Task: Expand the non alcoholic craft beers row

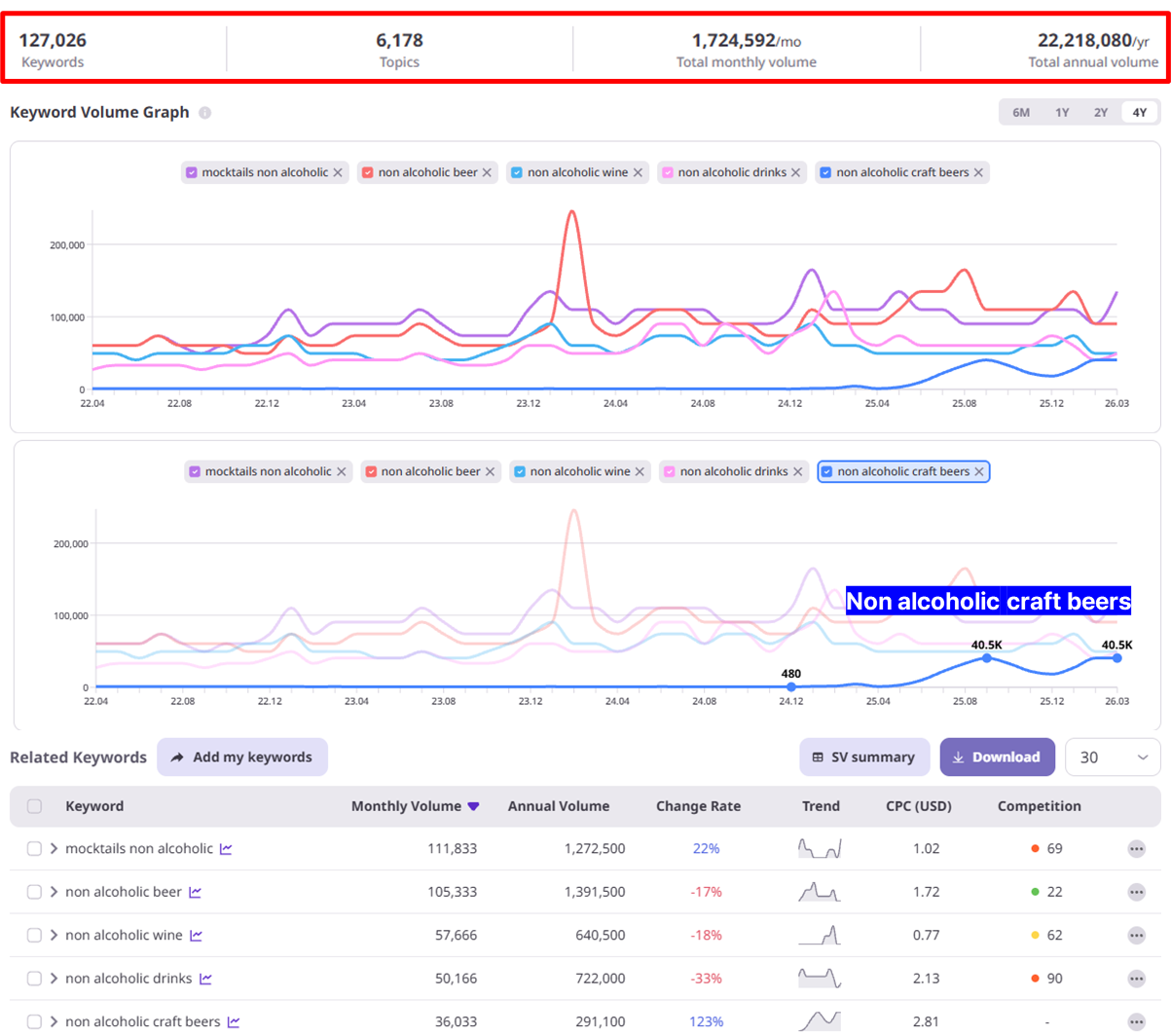Action: pyautogui.click(x=54, y=1021)
